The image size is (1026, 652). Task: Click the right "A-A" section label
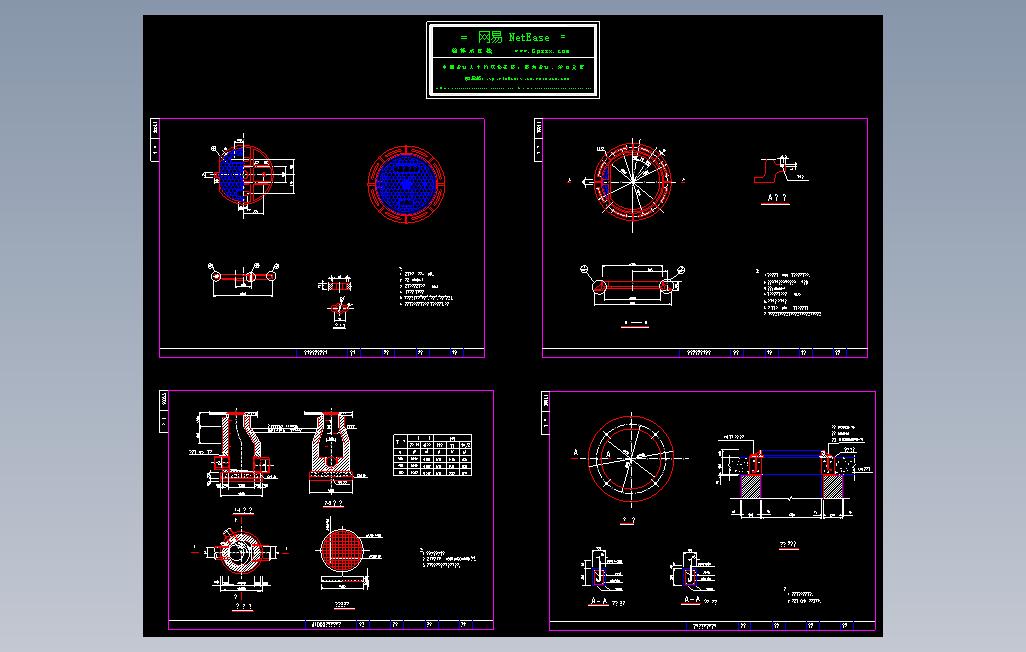click(692, 600)
